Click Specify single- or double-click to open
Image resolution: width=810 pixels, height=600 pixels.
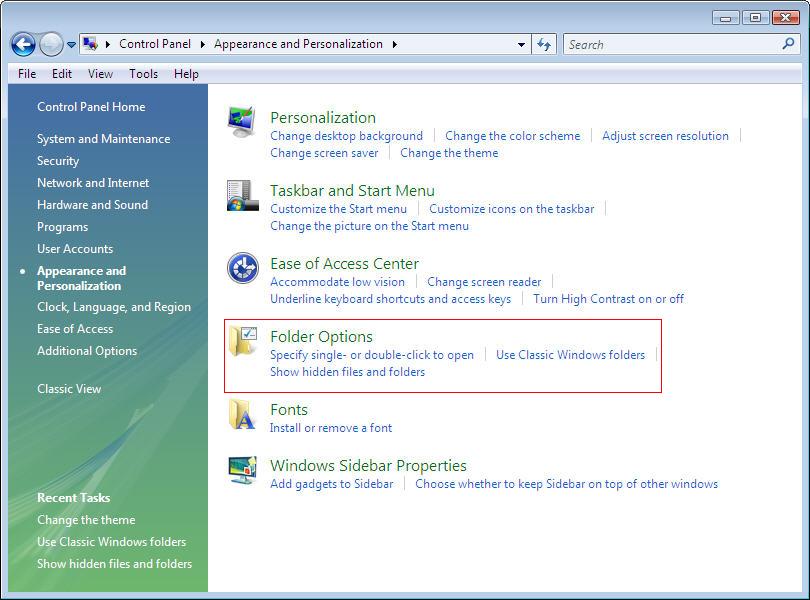point(372,355)
